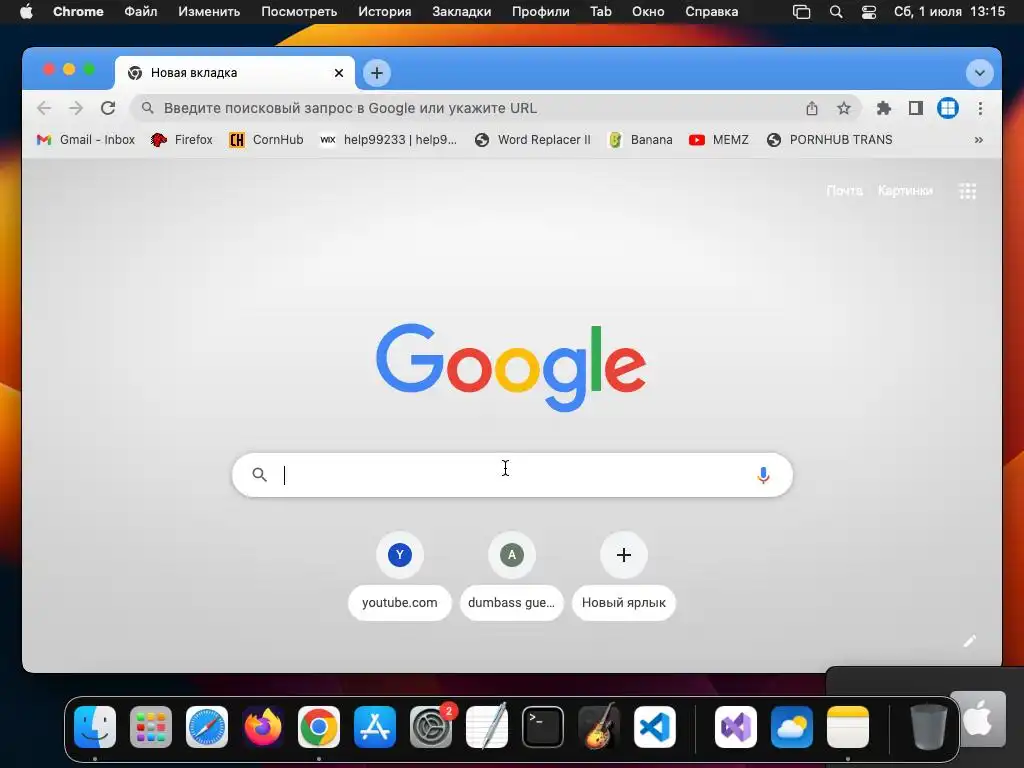Focus the Google search input field
The width and height of the screenshot is (1024, 768).
point(512,475)
